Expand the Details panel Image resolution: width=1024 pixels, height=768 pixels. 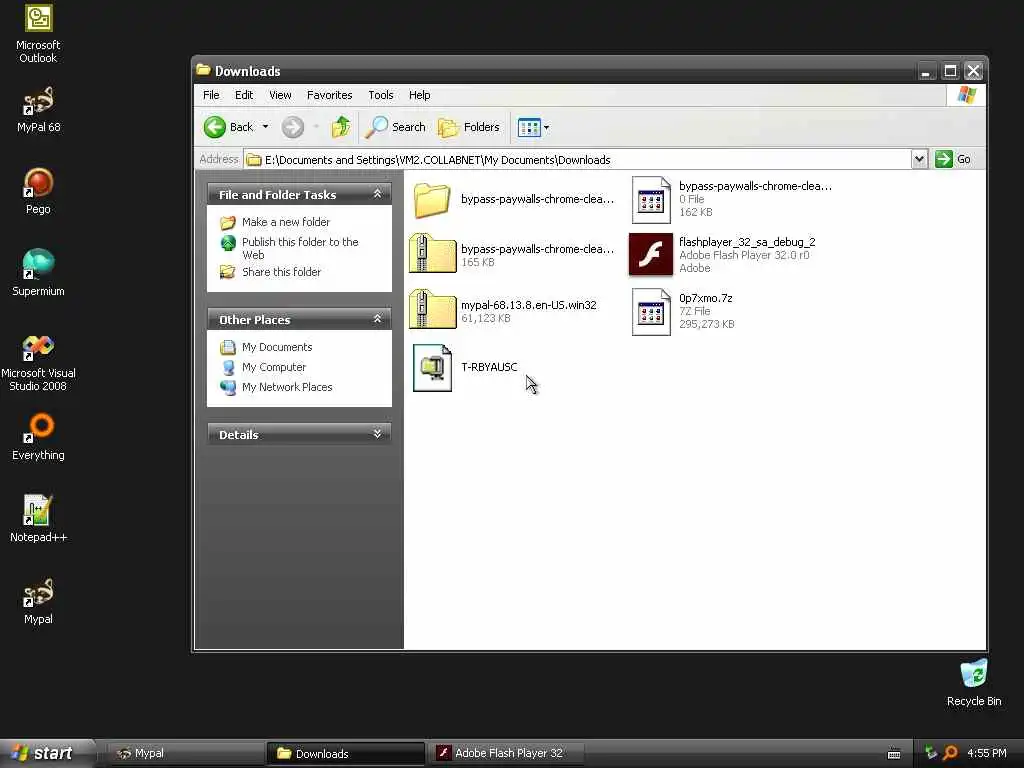(x=377, y=434)
